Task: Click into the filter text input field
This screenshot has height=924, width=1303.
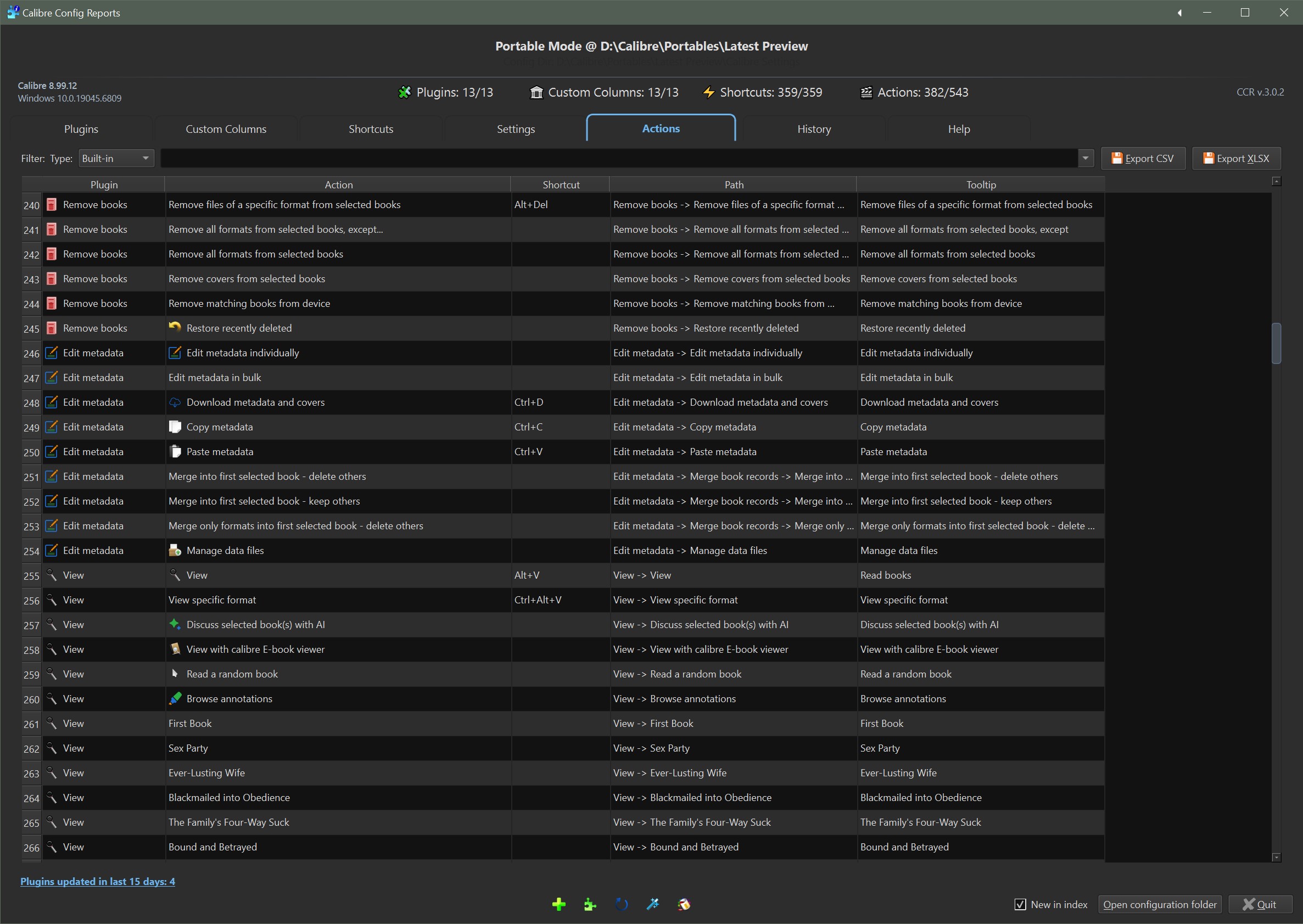Action: pos(618,158)
